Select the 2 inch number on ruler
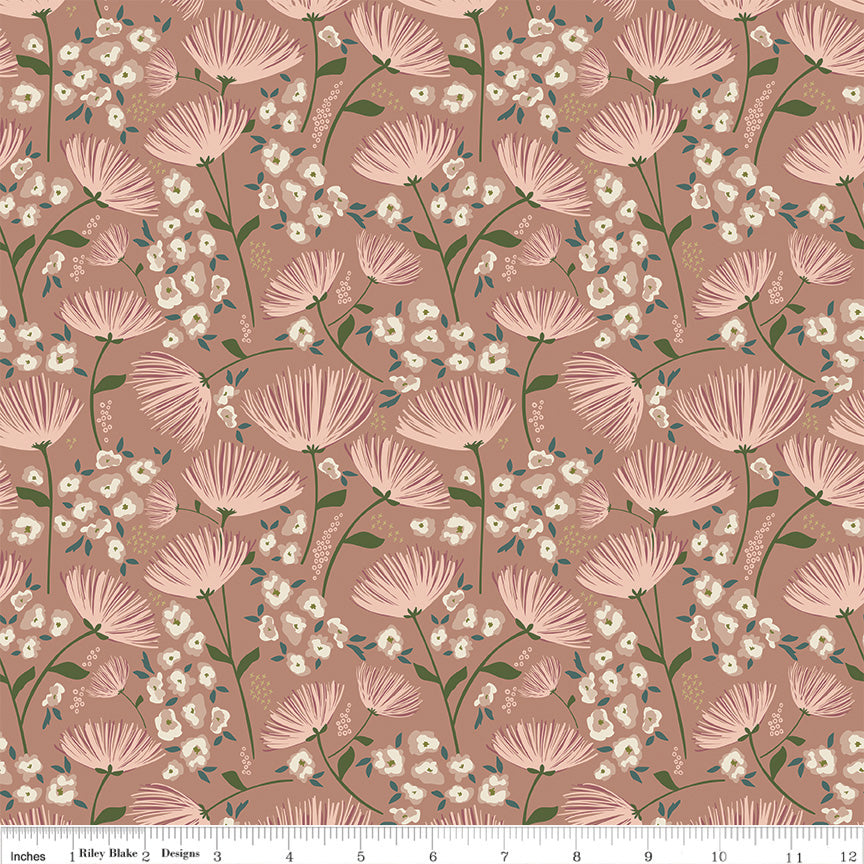The image size is (864, 864). point(145,856)
